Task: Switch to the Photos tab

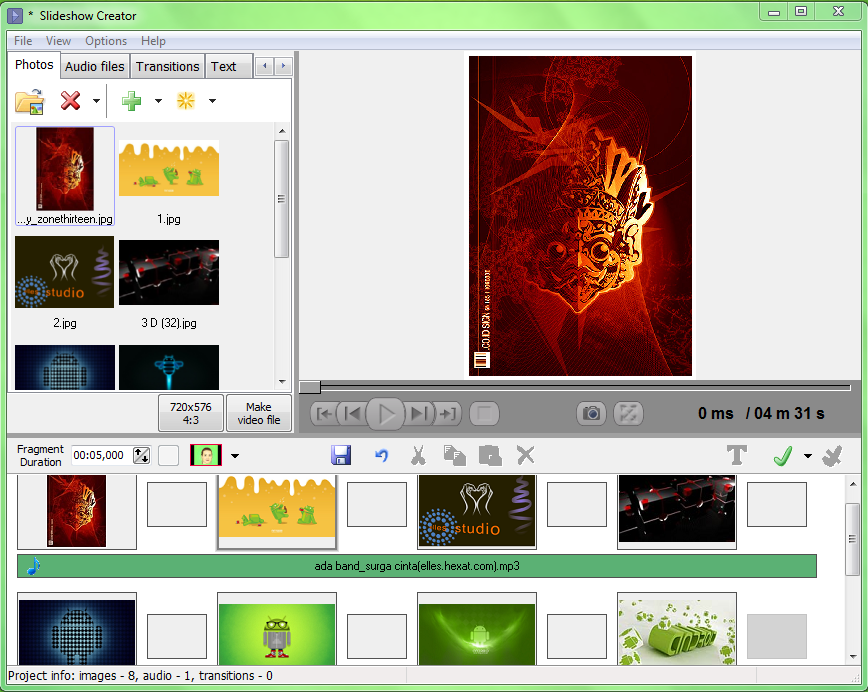Action: [x=34, y=65]
